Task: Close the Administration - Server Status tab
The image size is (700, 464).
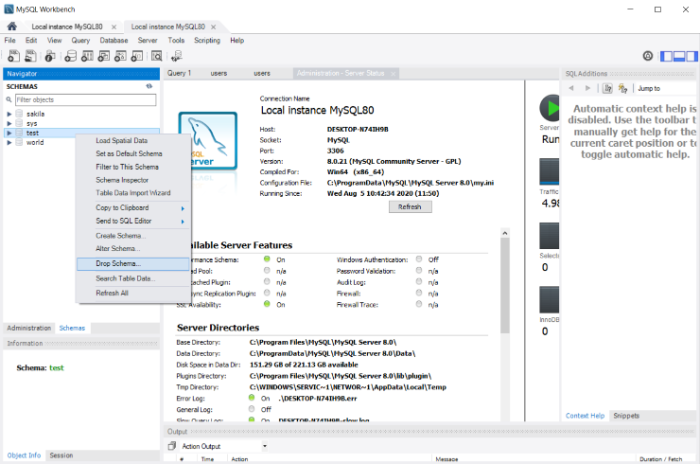Action: (393, 74)
